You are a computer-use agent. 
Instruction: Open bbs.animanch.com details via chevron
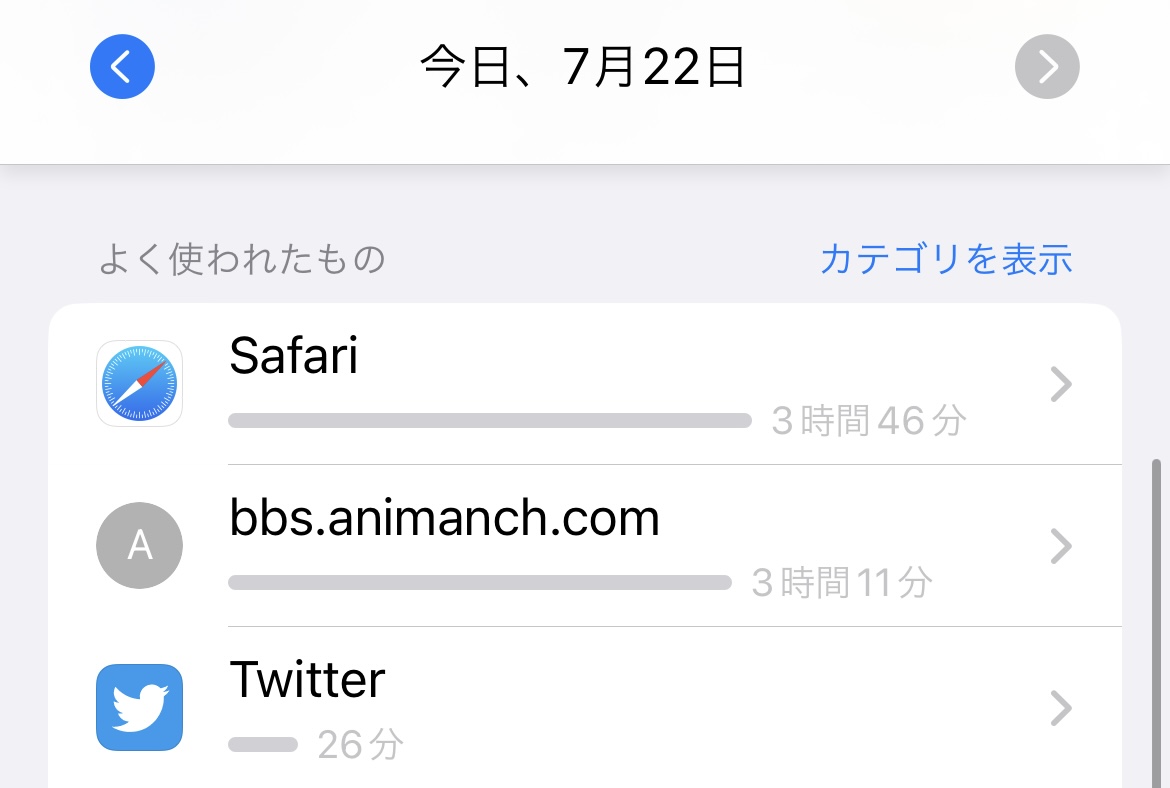1061,546
